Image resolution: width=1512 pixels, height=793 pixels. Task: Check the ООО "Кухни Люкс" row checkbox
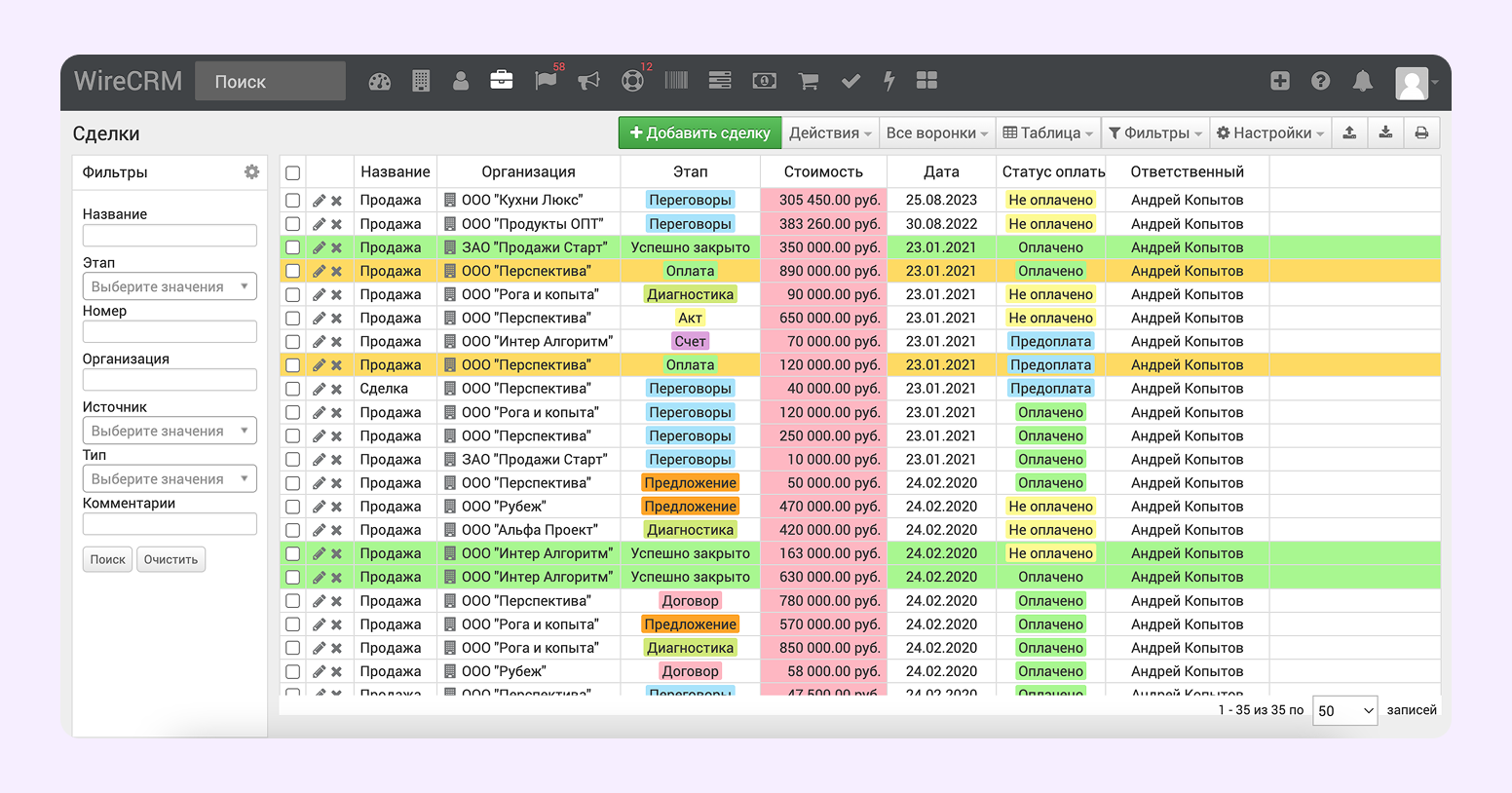point(292,201)
